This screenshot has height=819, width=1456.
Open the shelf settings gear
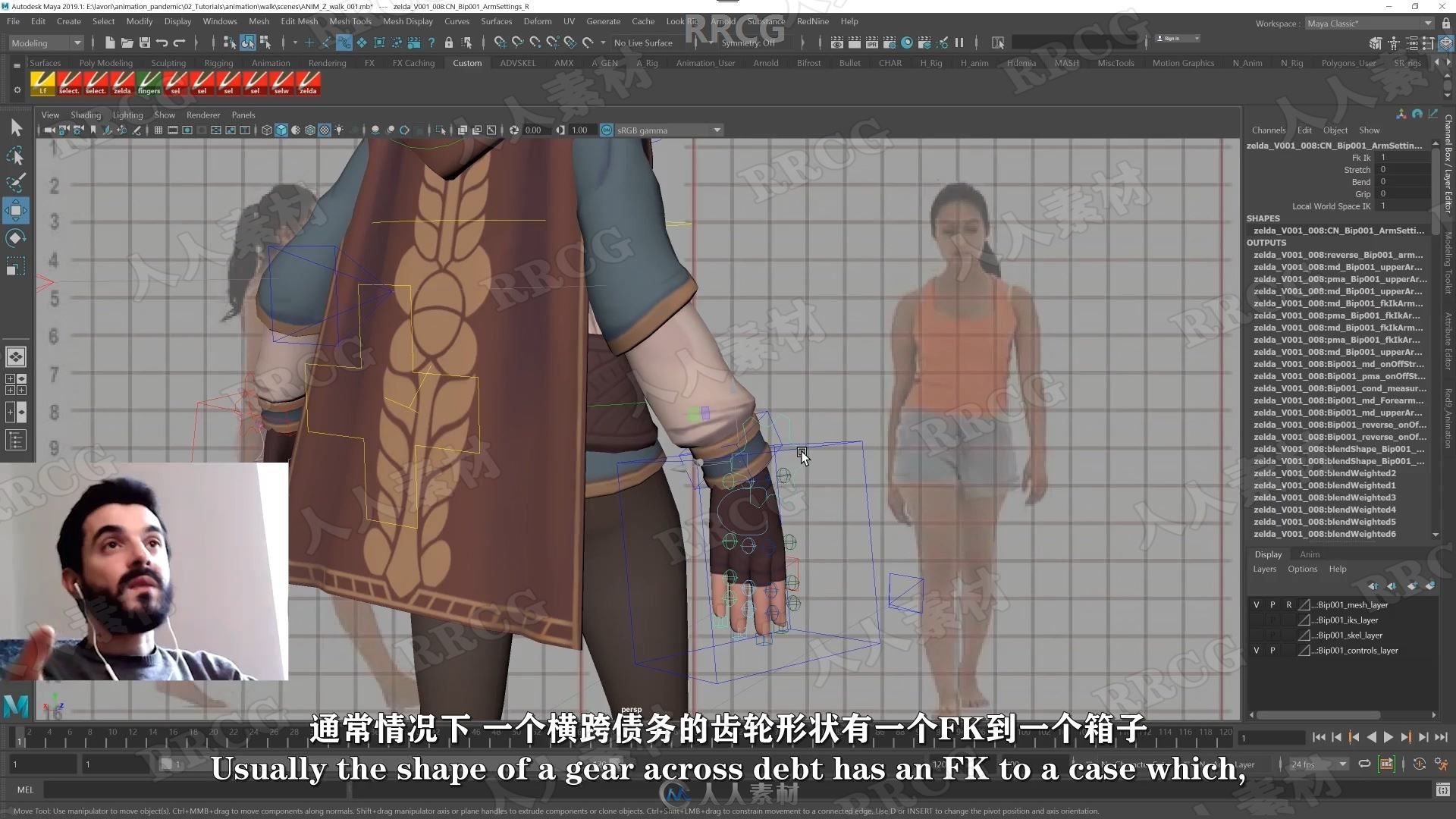tap(17, 89)
